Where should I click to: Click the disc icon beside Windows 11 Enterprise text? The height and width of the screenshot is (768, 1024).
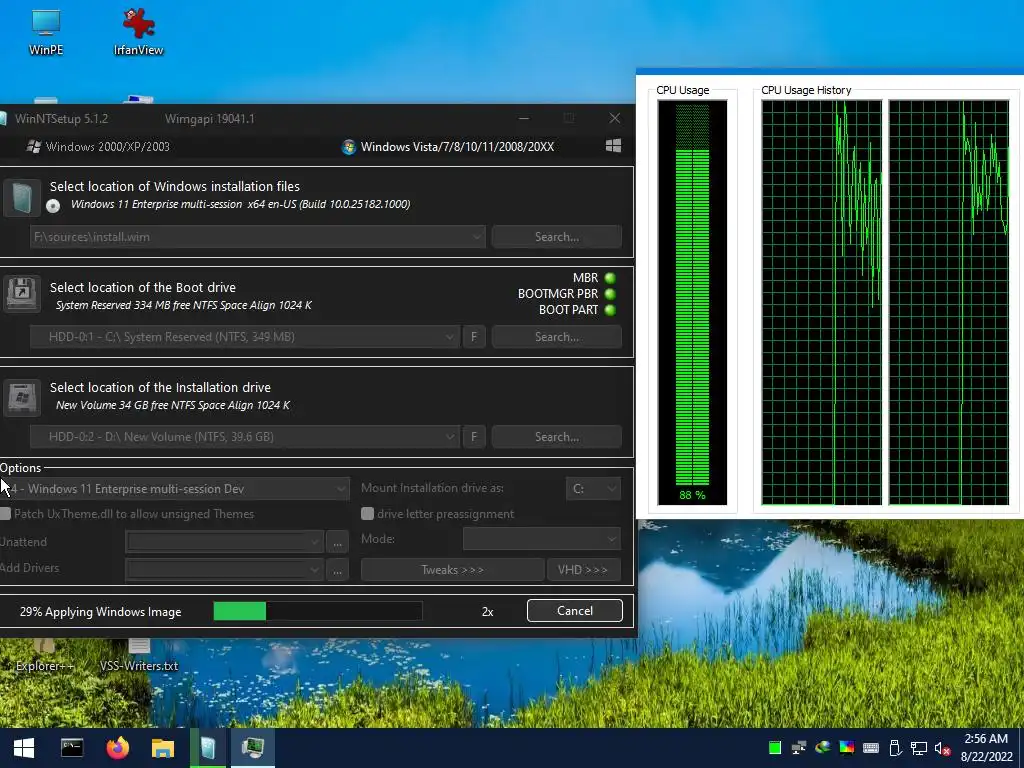pos(53,206)
